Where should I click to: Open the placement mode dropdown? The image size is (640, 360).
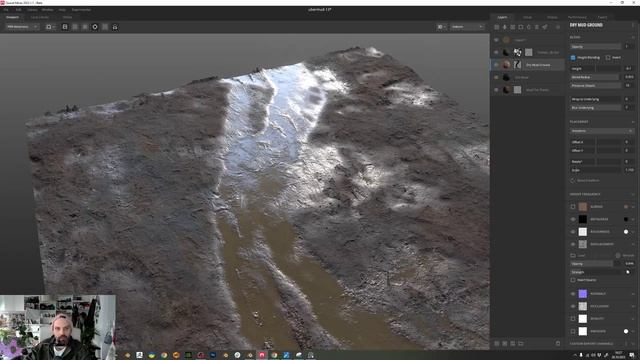point(602,131)
